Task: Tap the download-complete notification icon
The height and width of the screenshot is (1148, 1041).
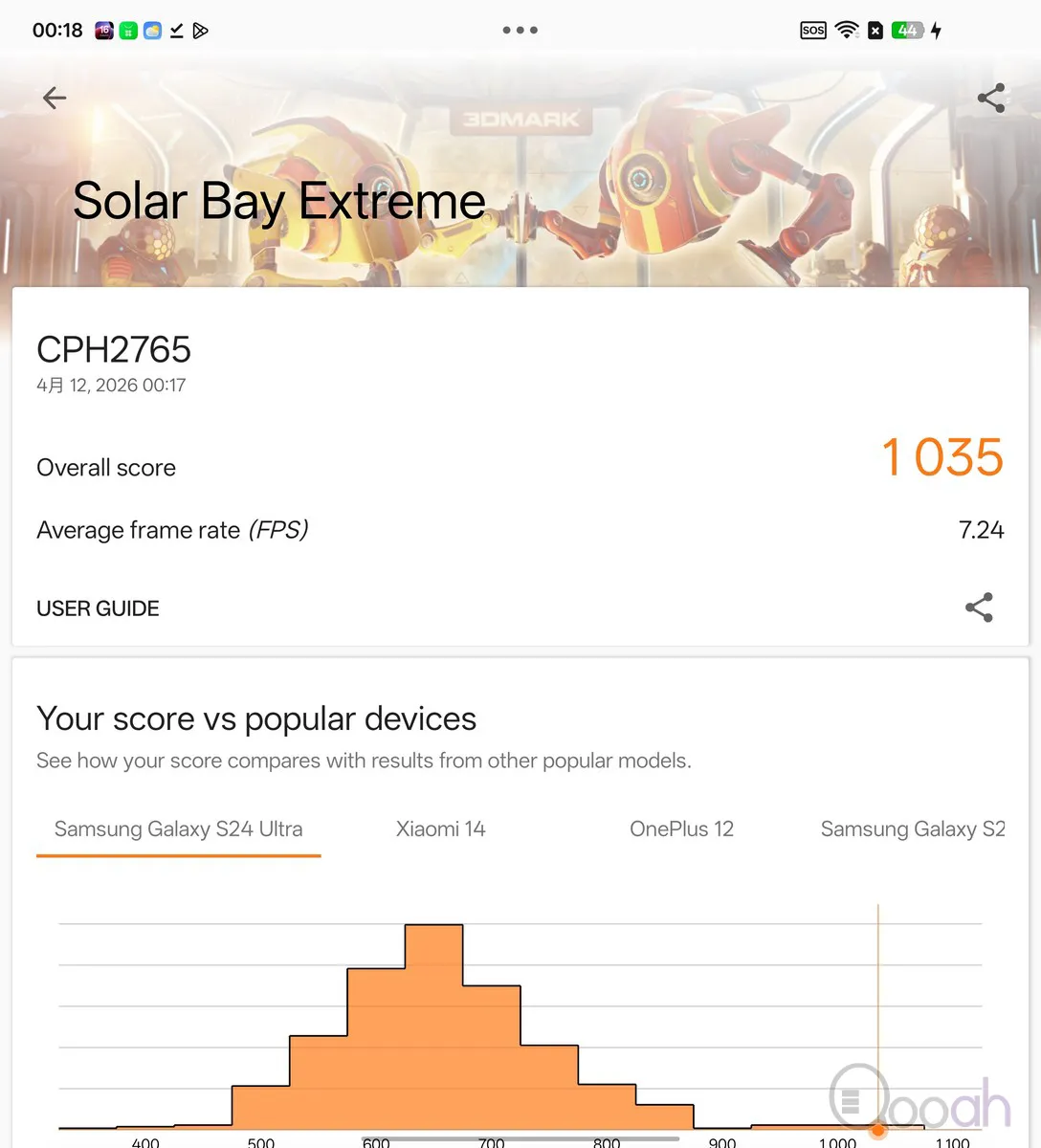Action: click(x=176, y=31)
